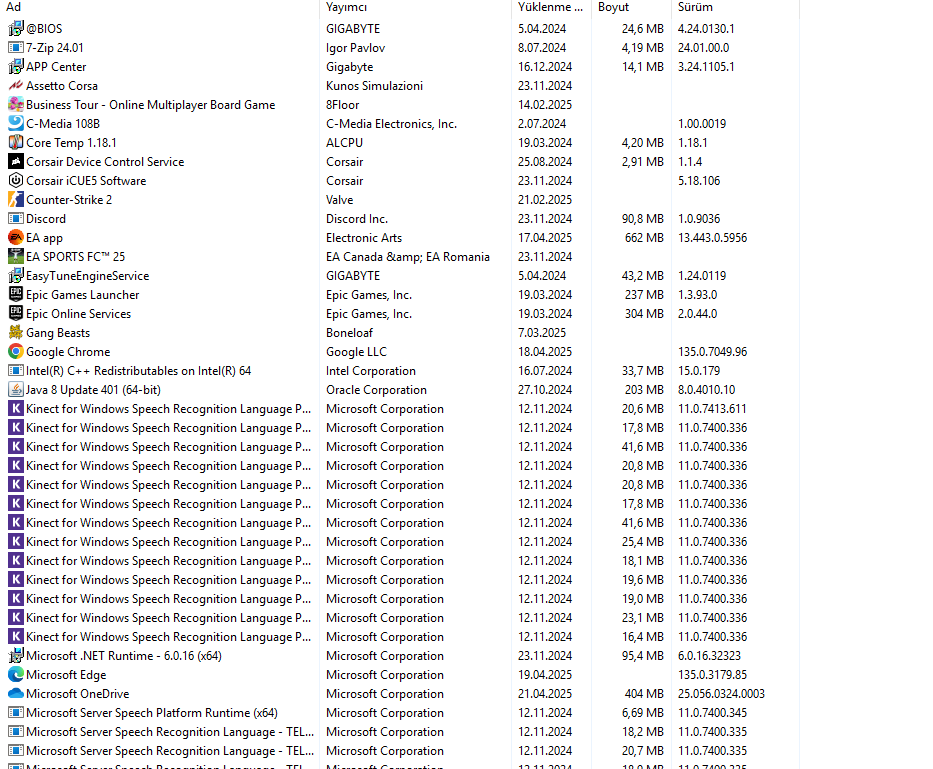Click the EasyTuneEngineService icon
The image size is (933, 769).
pyautogui.click(x=16, y=276)
